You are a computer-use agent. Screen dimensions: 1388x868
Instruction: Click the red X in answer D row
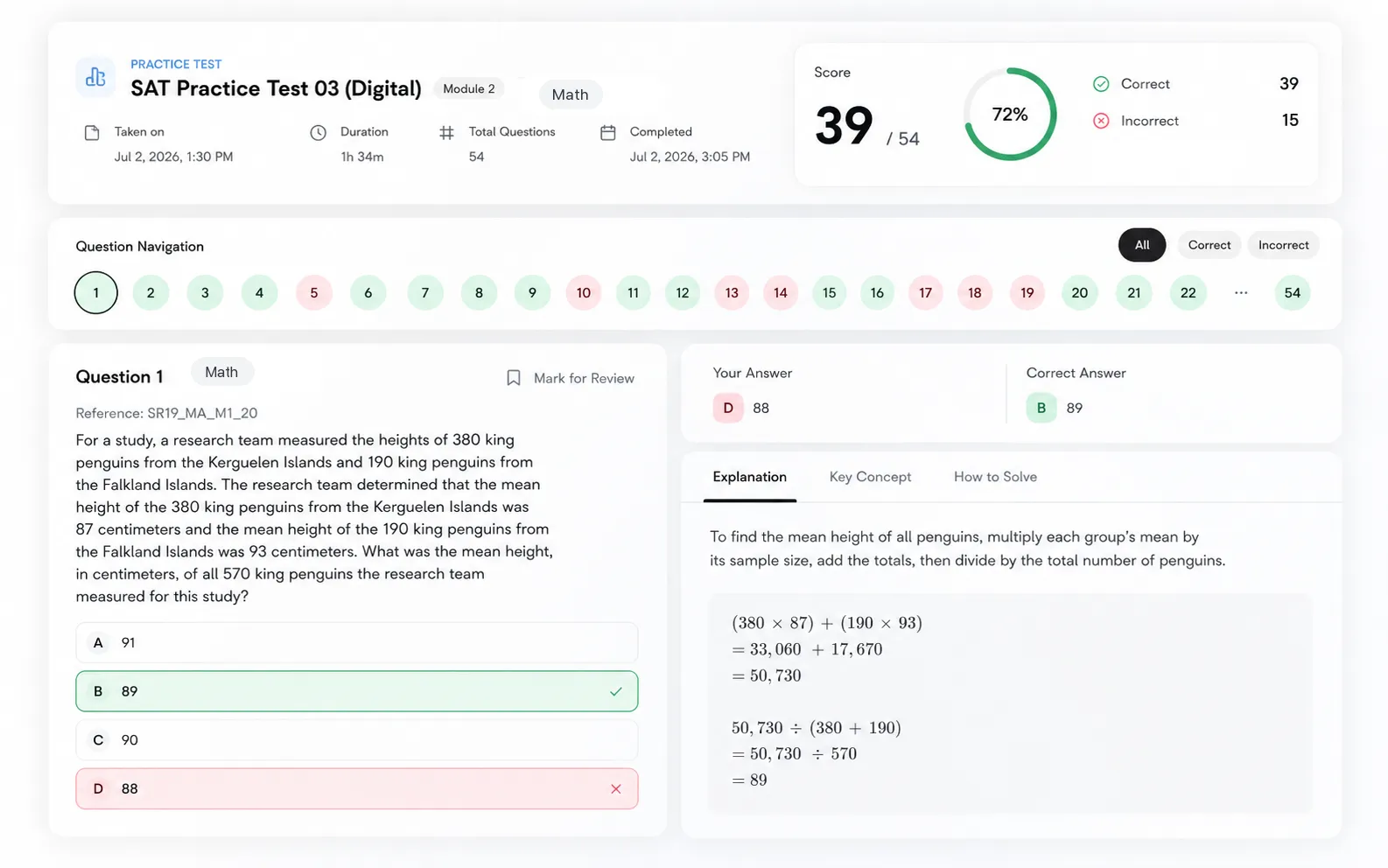click(x=616, y=789)
